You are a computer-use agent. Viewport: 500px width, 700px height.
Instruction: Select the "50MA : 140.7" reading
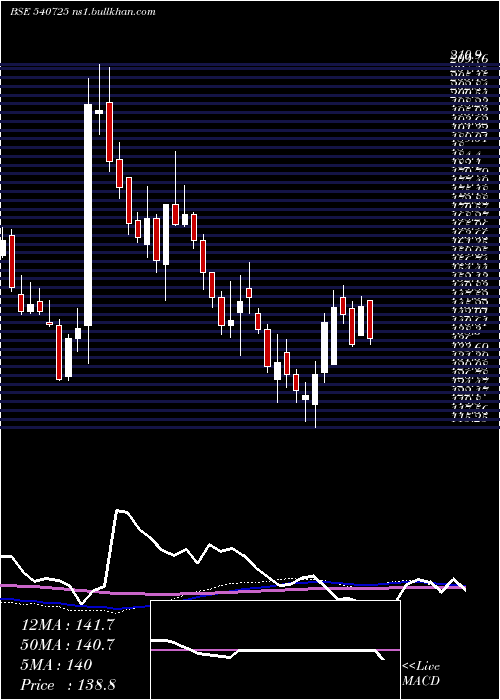67,645
